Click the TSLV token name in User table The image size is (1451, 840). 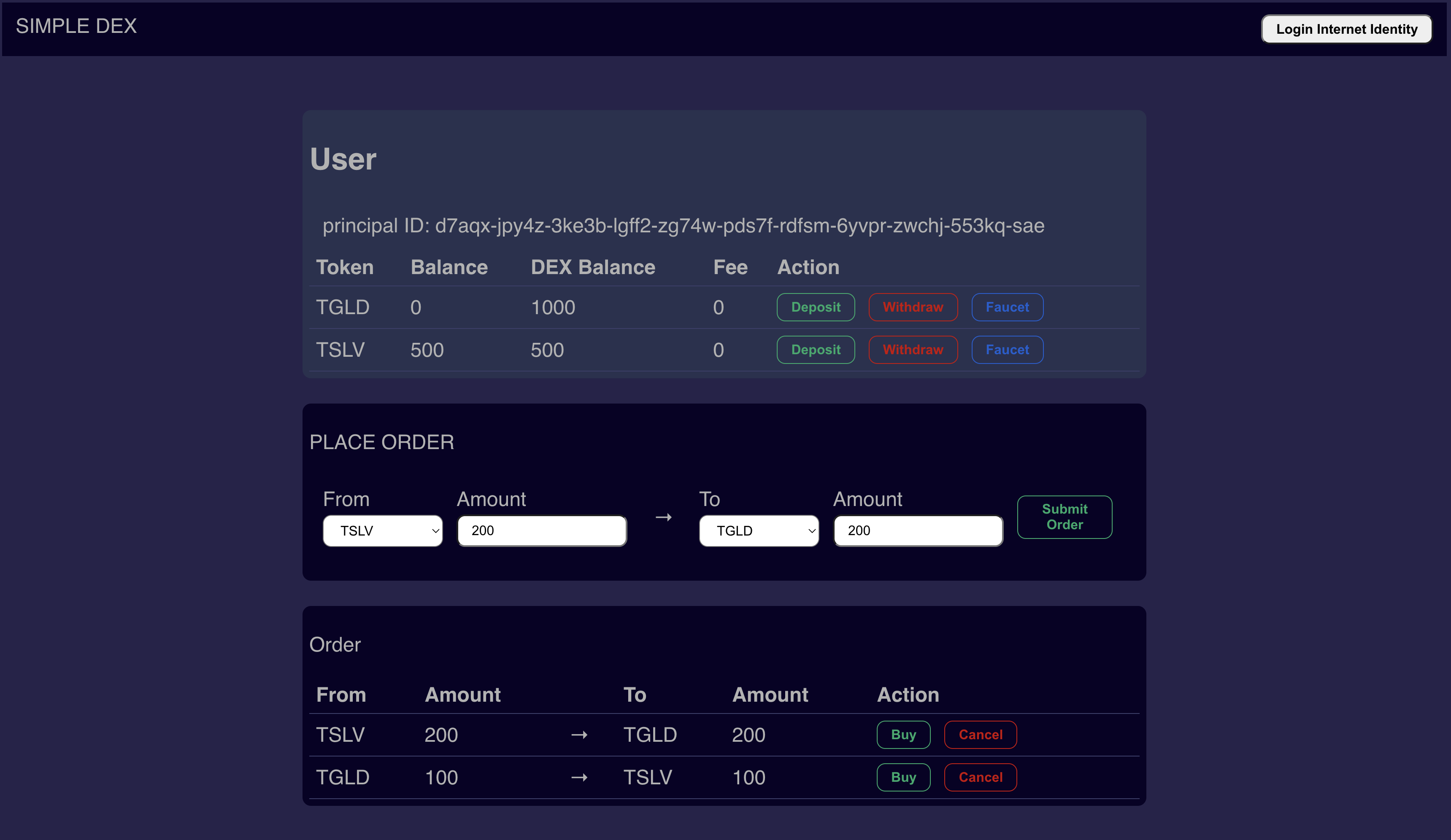pyautogui.click(x=340, y=350)
